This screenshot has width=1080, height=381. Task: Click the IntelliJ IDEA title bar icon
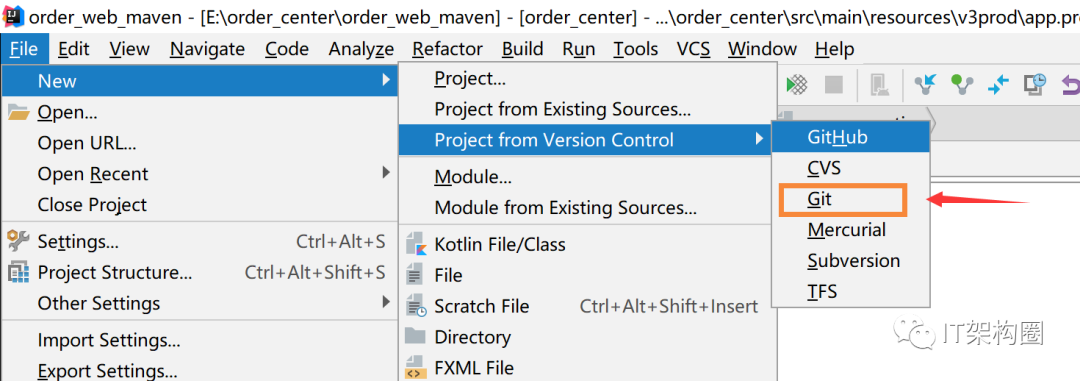12,16
